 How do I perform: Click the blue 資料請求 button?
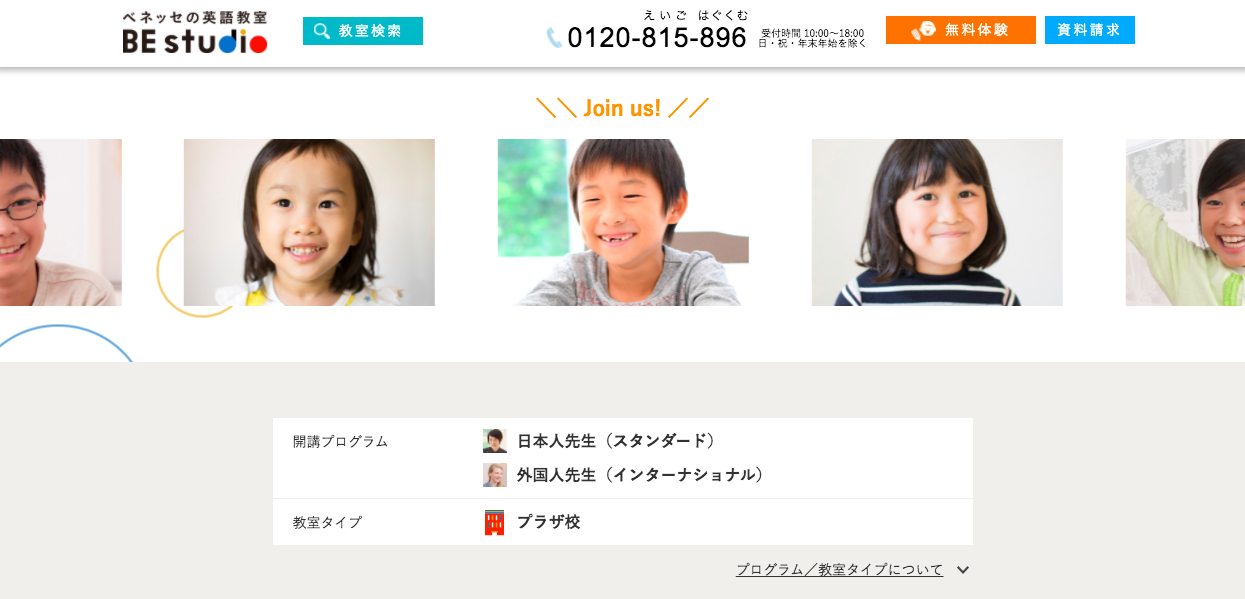point(1090,30)
